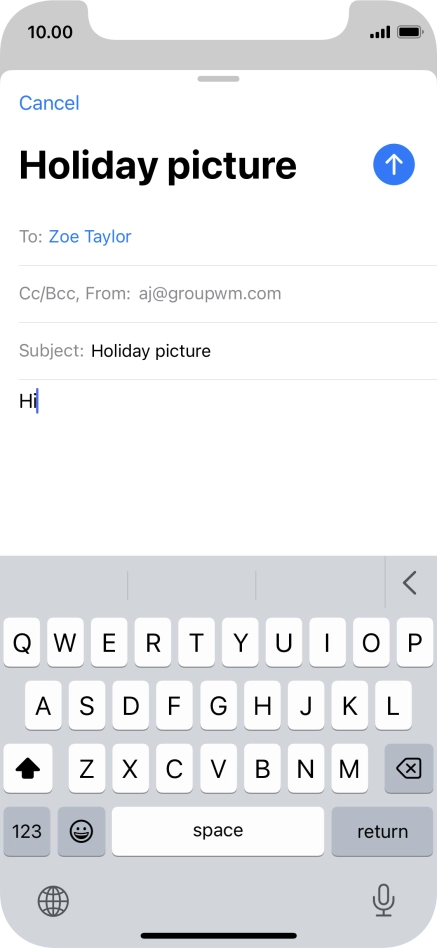Tap the emoji keyboard icon
The height and width of the screenshot is (948, 437).
tap(82, 831)
